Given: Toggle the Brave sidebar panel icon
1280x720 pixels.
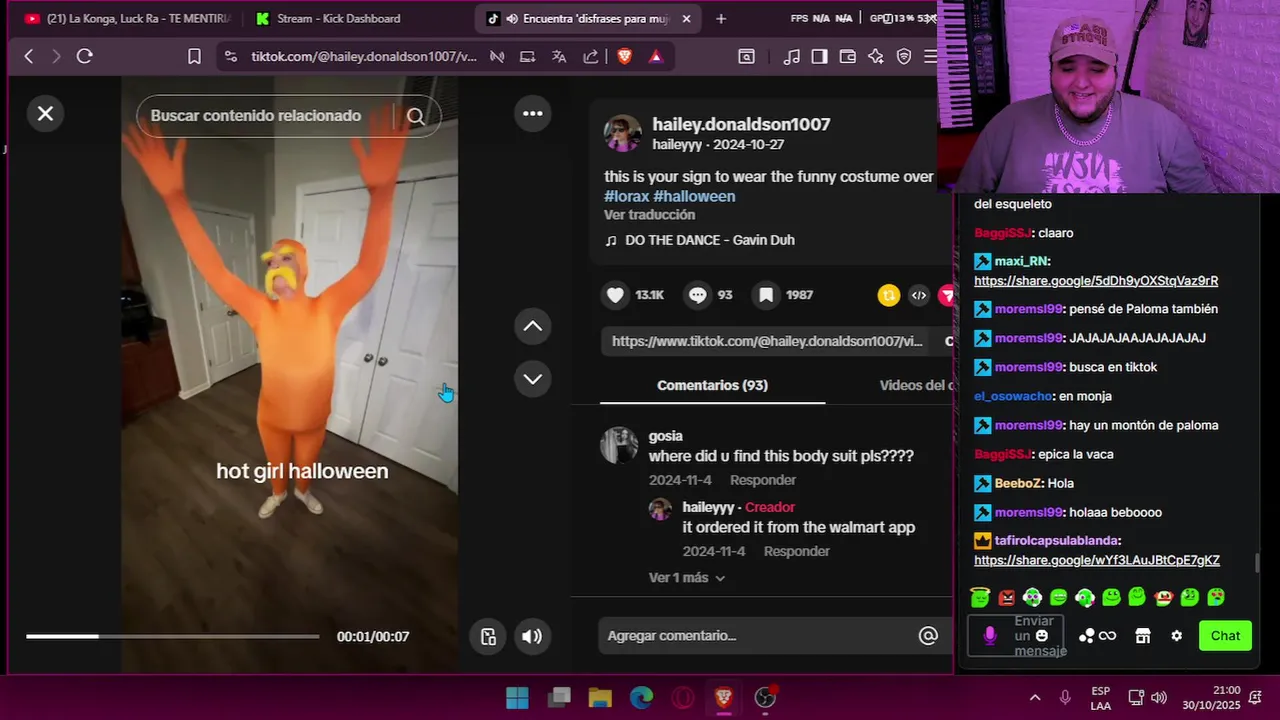Looking at the screenshot, I should coord(820,57).
